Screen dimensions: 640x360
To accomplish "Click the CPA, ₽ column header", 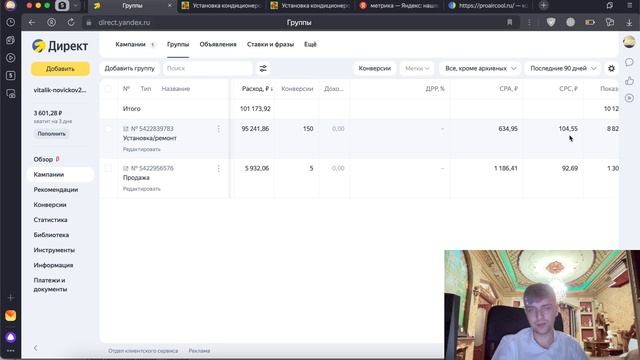I will [x=509, y=89].
